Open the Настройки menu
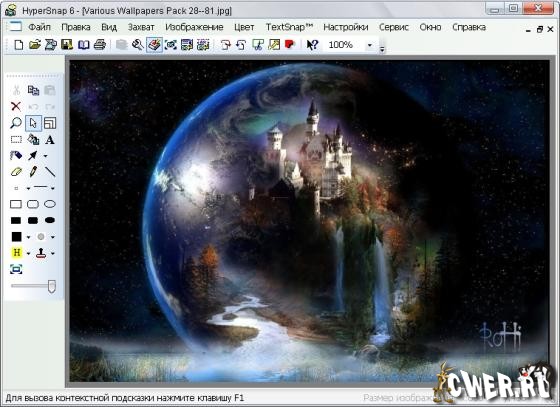This screenshot has height=407, width=560. click(345, 27)
